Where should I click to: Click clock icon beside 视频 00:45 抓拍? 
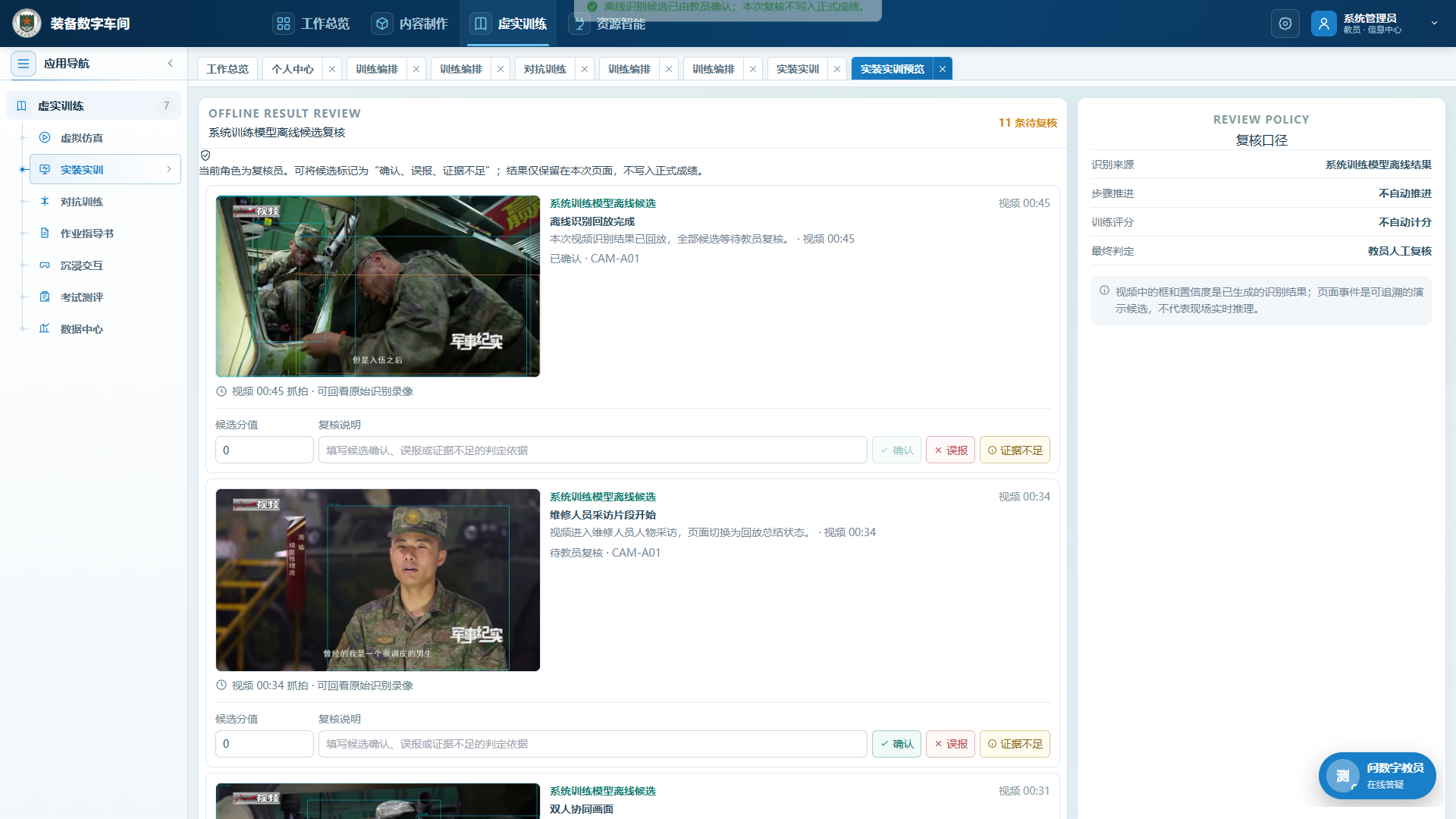point(221,391)
